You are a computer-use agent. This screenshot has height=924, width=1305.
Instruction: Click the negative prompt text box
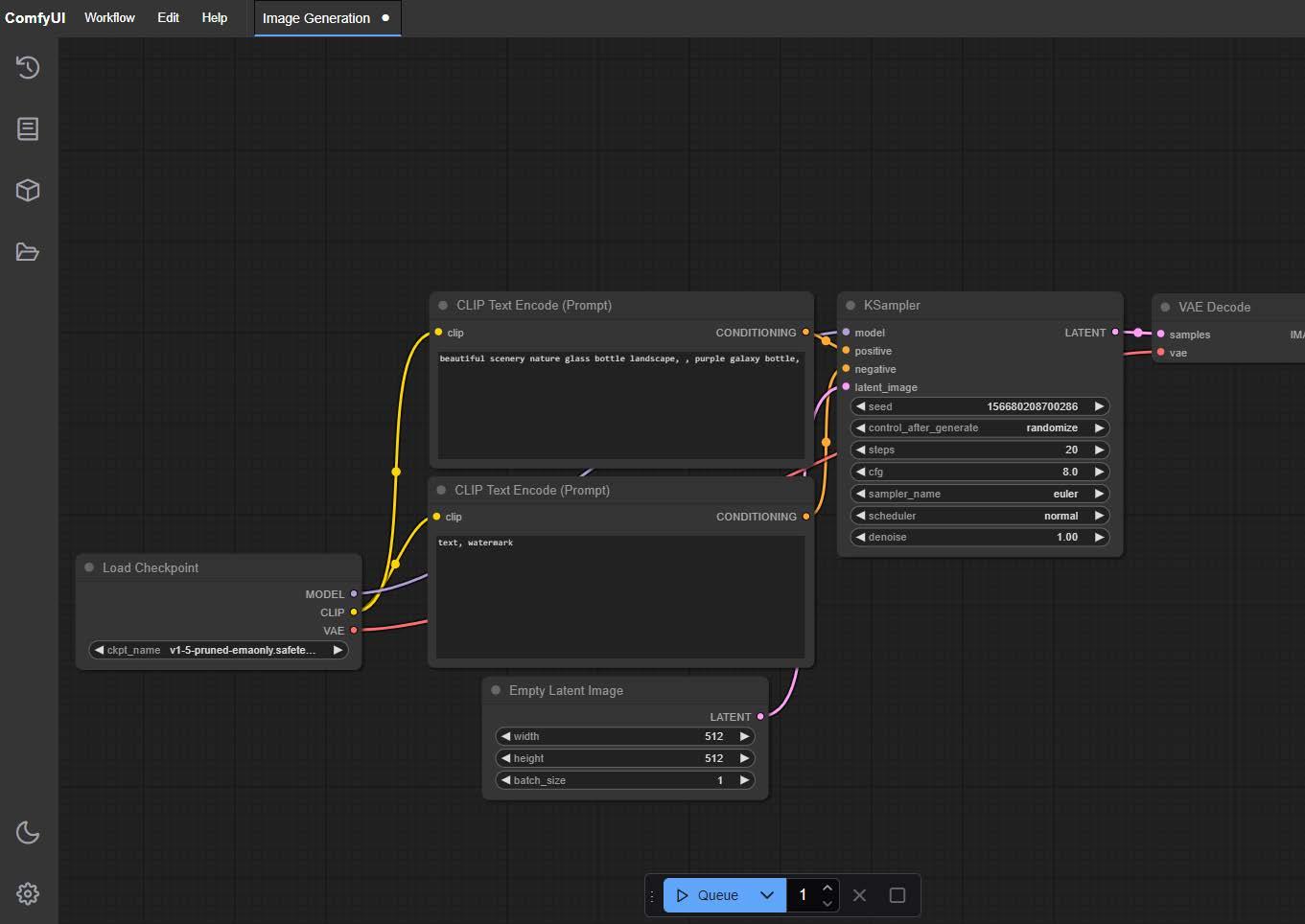tap(619, 596)
